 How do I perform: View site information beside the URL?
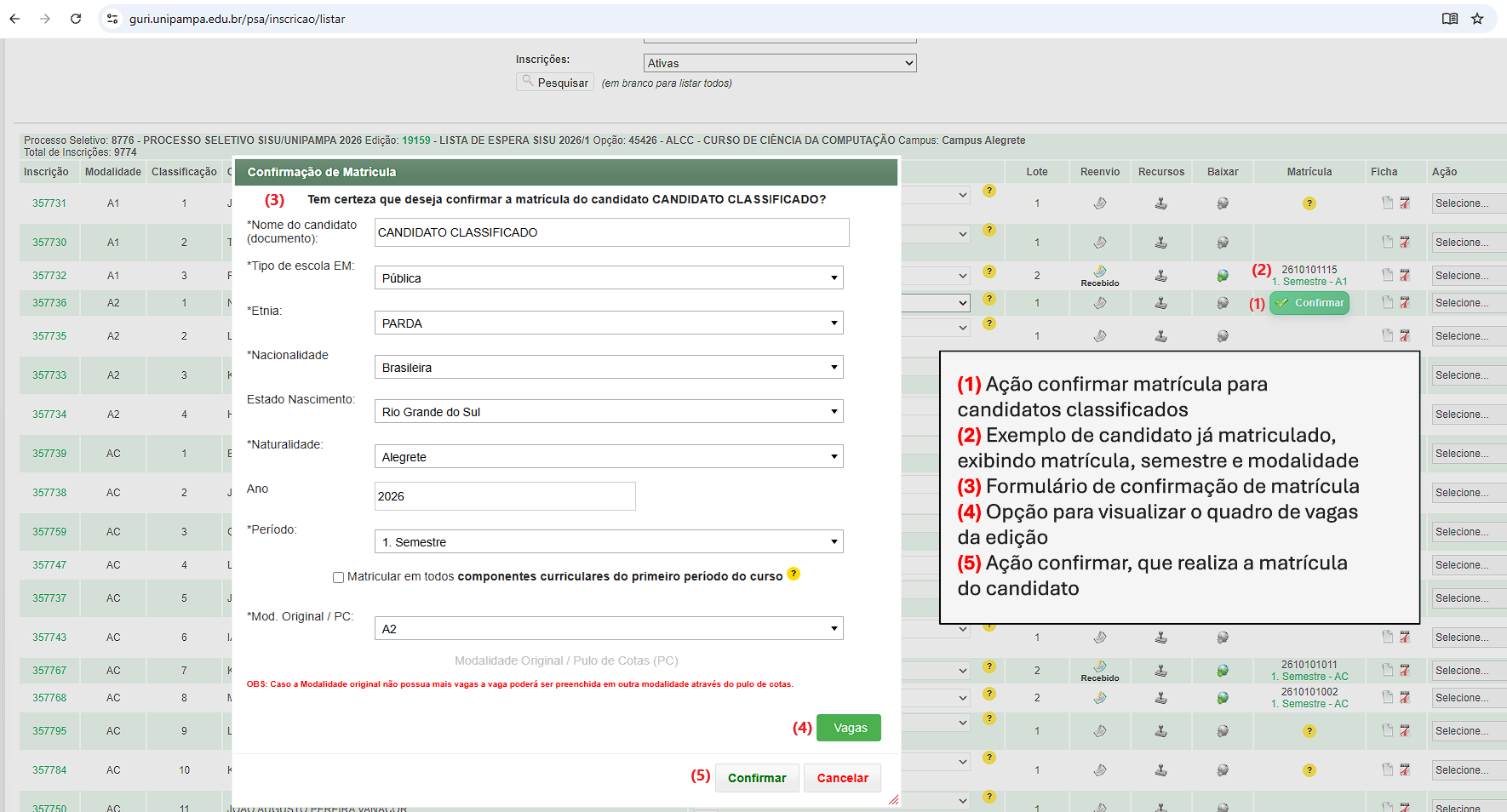pyautogui.click(x=112, y=19)
